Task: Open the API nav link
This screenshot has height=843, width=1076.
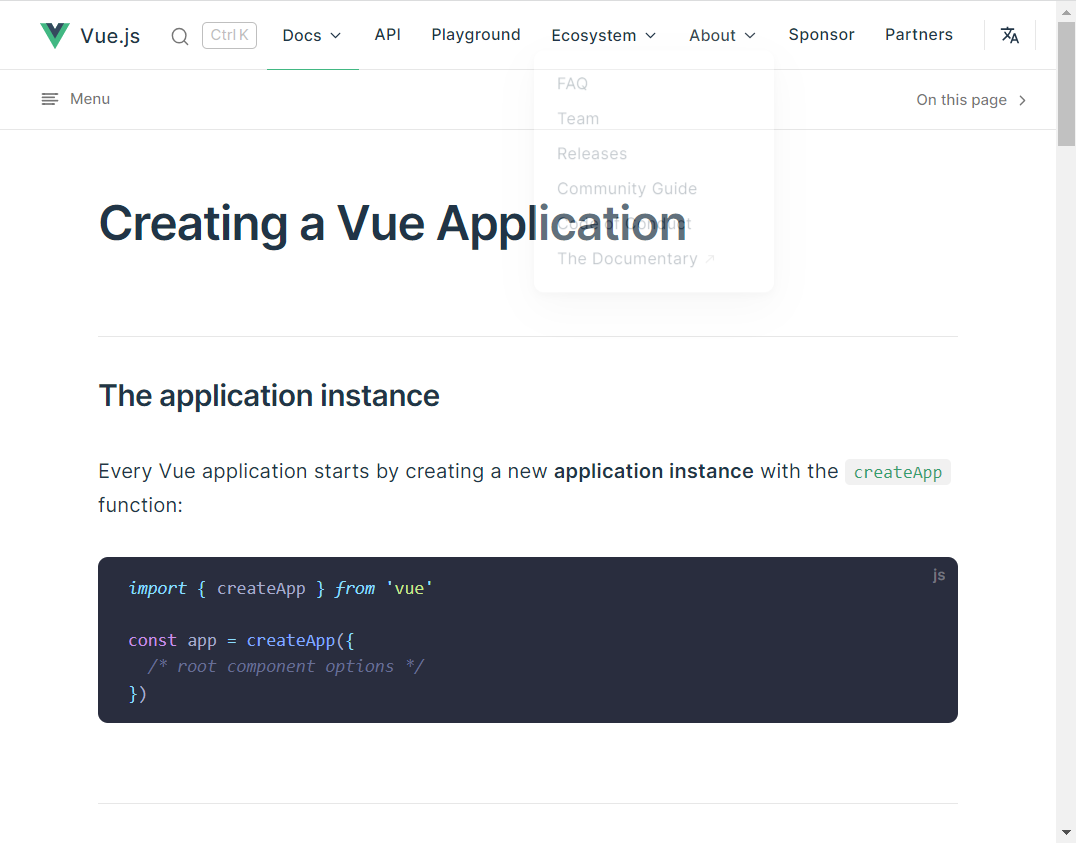Action: pos(388,34)
